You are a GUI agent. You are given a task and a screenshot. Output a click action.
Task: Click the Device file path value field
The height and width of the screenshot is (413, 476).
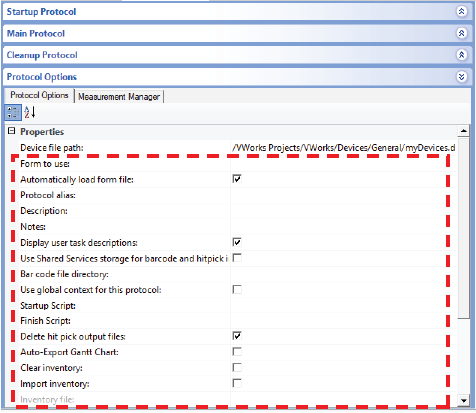point(344,148)
